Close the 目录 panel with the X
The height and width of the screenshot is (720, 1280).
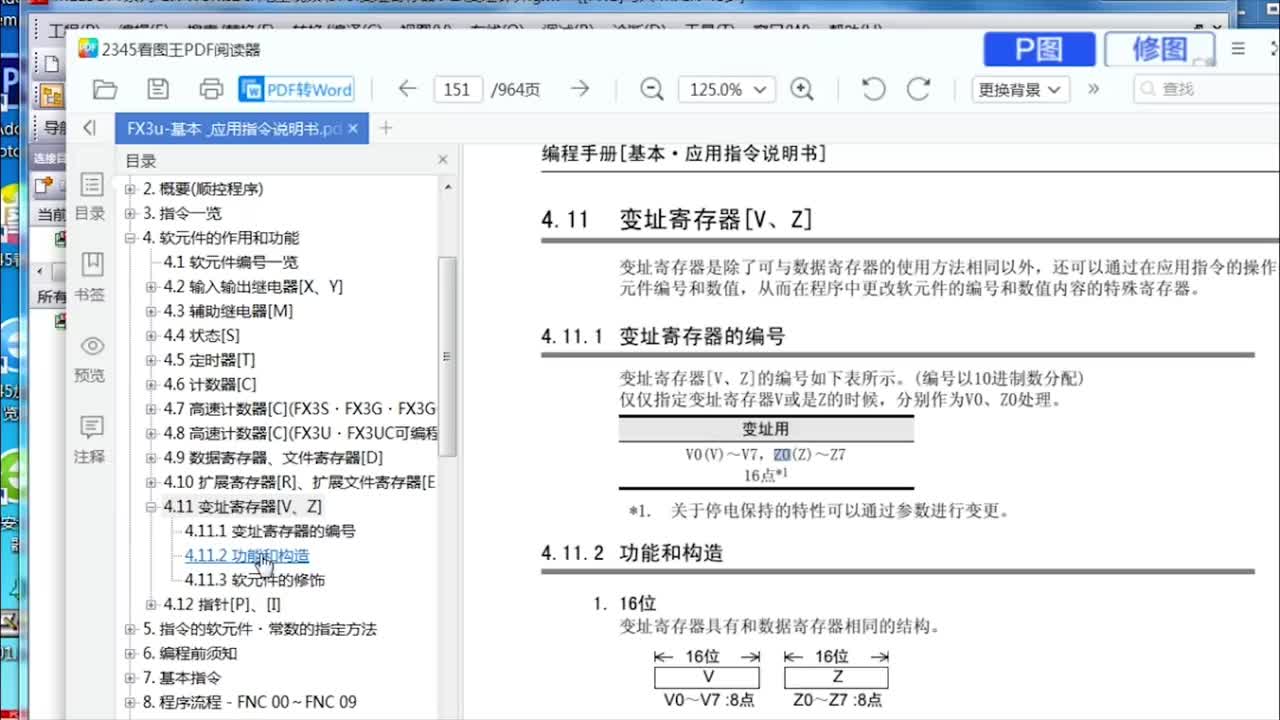[443, 160]
